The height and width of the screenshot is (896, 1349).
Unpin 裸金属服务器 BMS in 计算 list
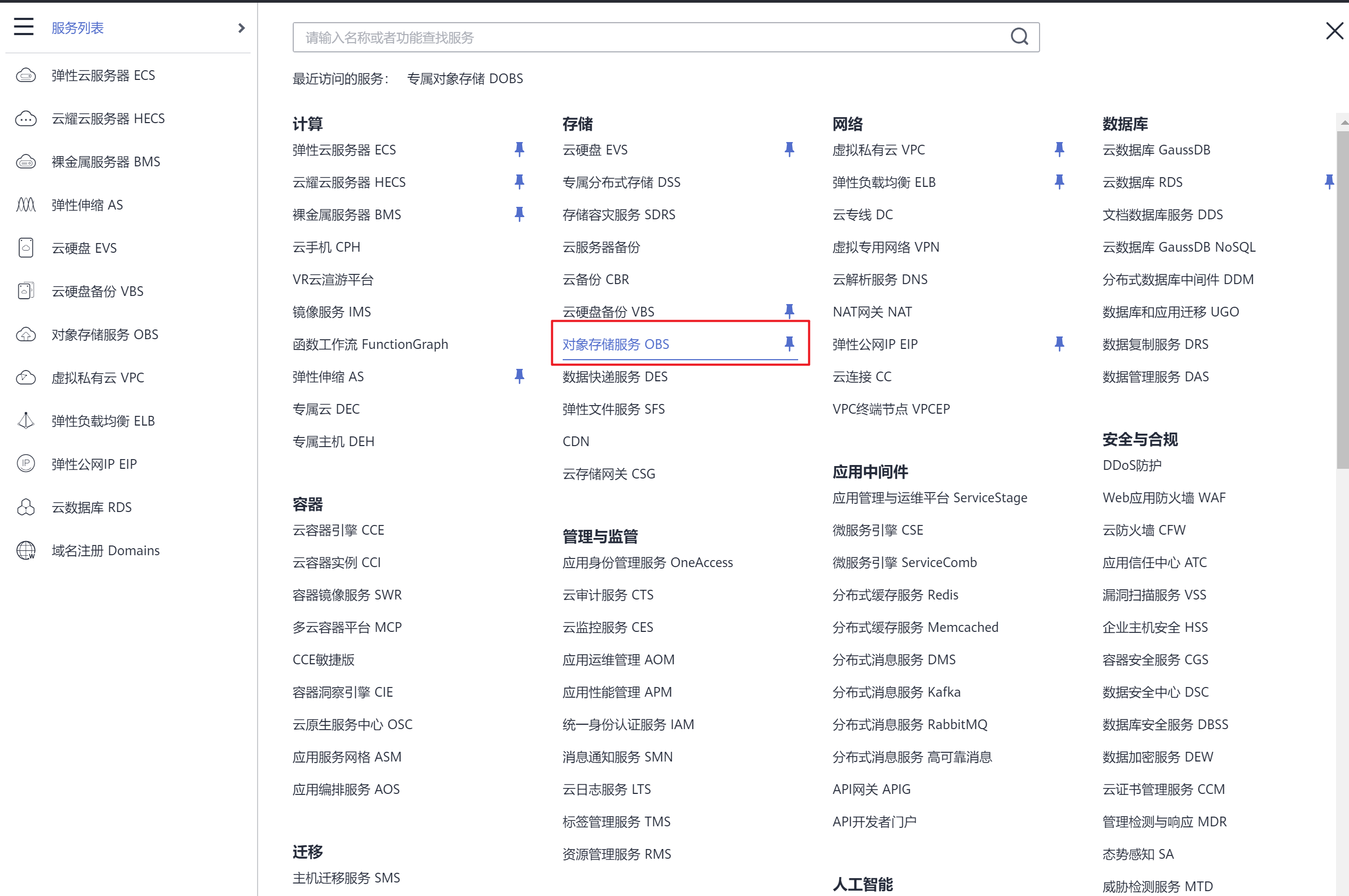tap(519, 215)
